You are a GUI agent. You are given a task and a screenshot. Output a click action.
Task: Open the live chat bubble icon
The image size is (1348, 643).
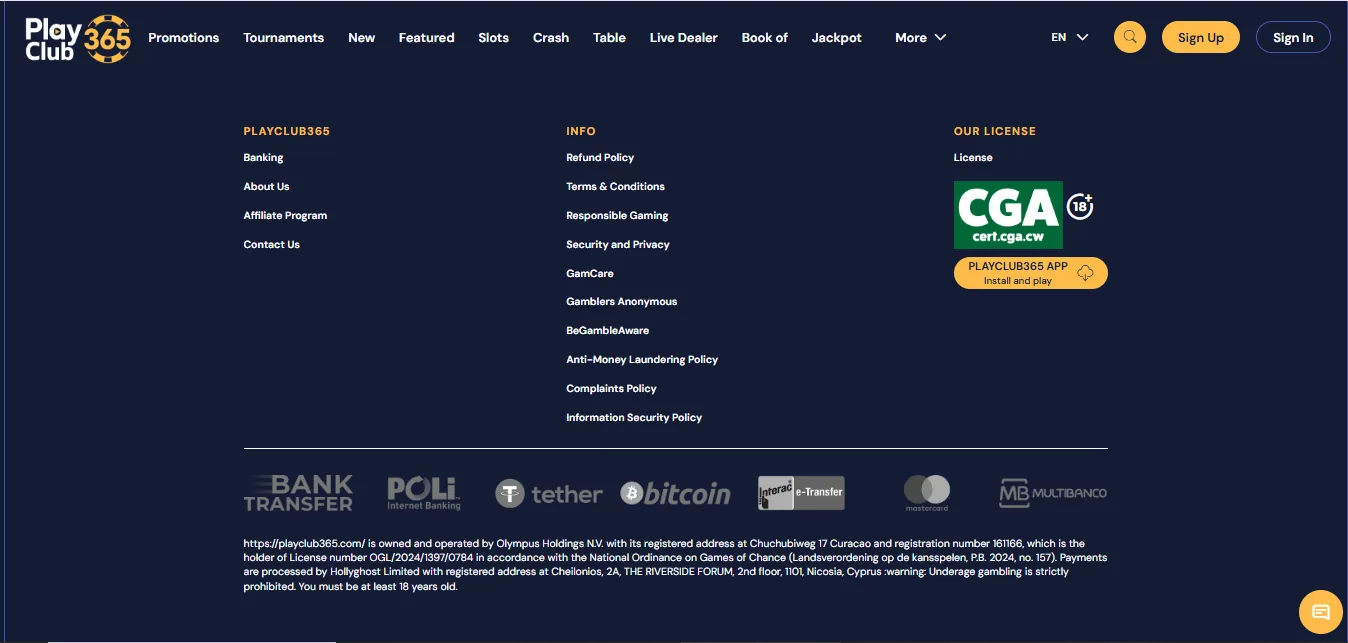(x=1320, y=612)
